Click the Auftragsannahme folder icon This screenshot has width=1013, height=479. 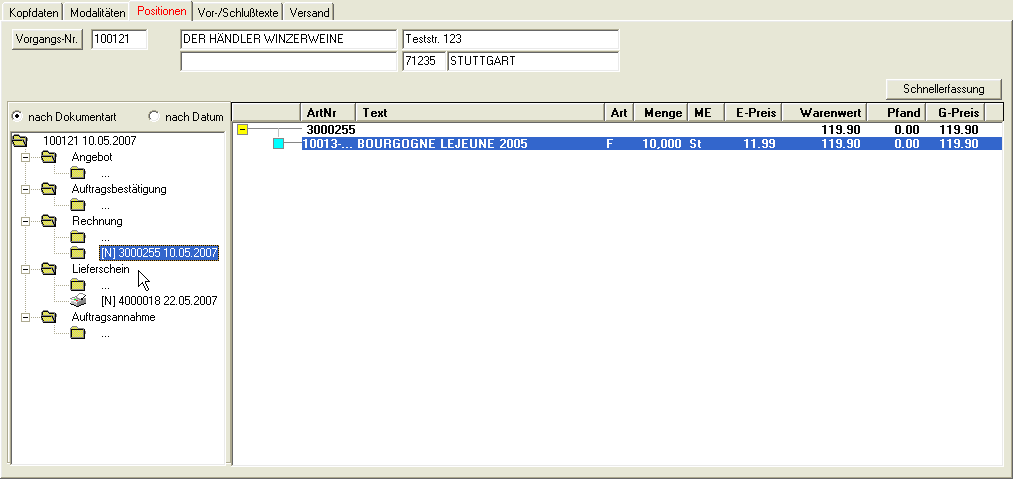click(47, 317)
